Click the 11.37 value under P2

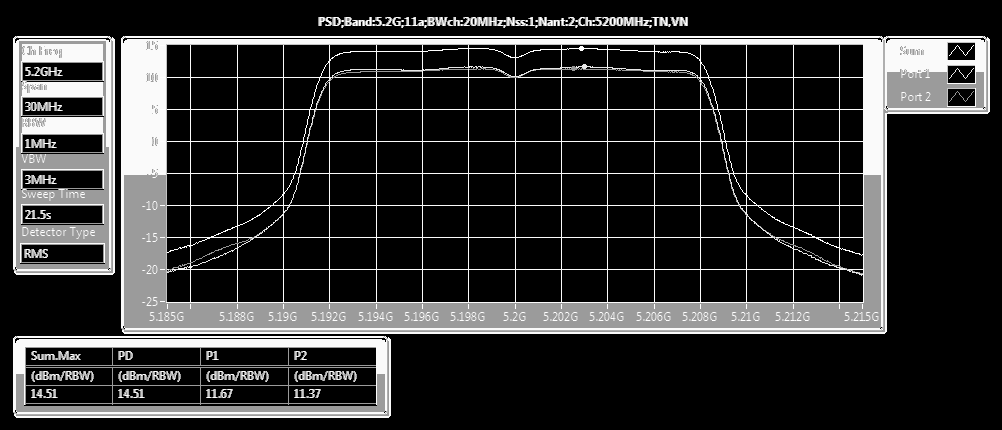click(307, 394)
